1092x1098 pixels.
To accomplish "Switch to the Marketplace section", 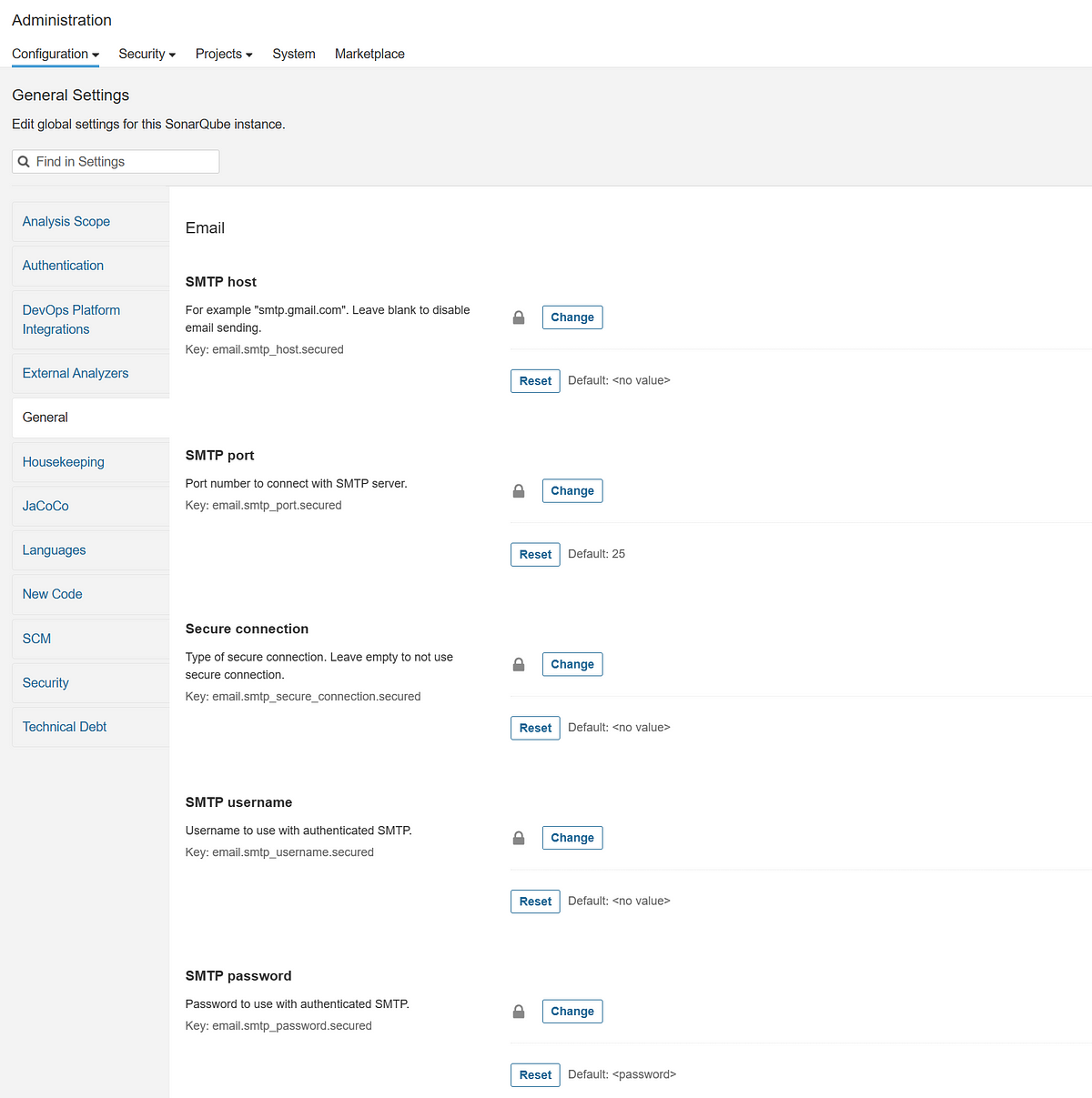I will click(369, 54).
